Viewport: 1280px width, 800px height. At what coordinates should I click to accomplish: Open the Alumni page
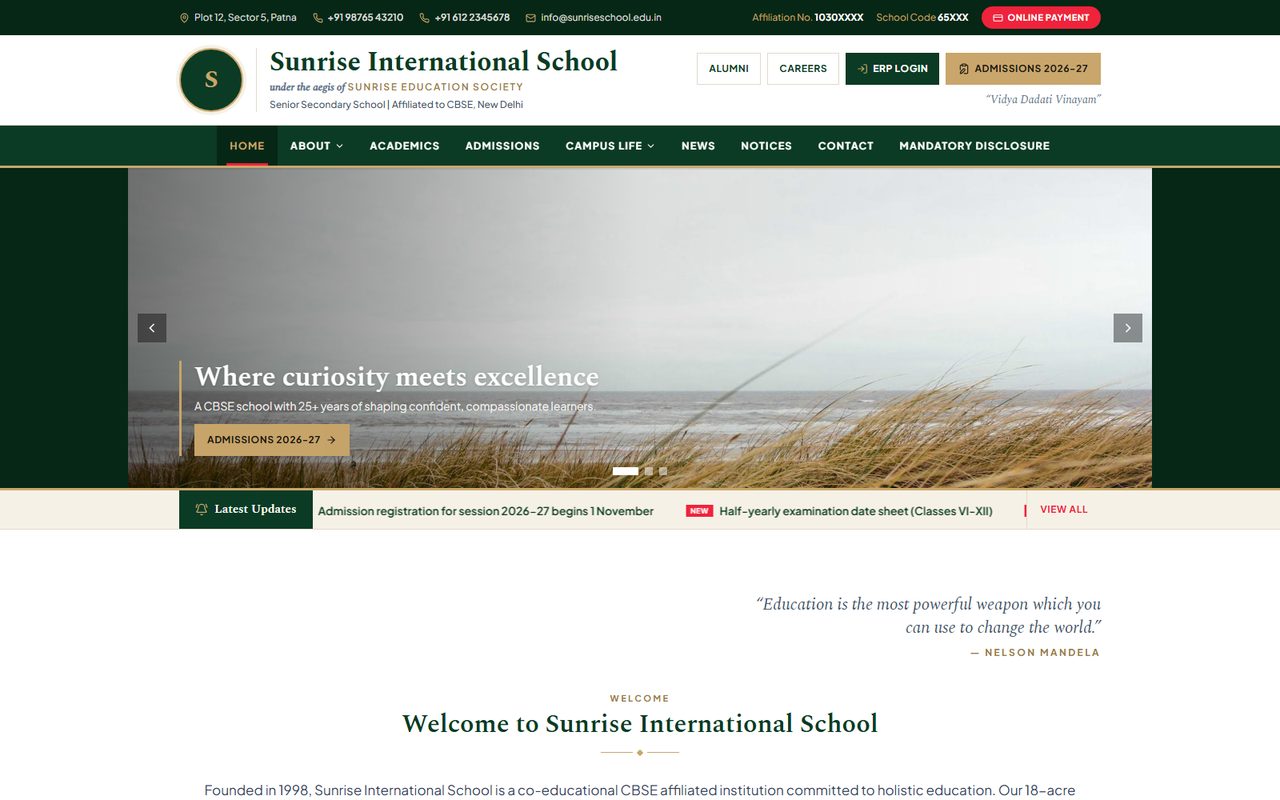coord(729,69)
